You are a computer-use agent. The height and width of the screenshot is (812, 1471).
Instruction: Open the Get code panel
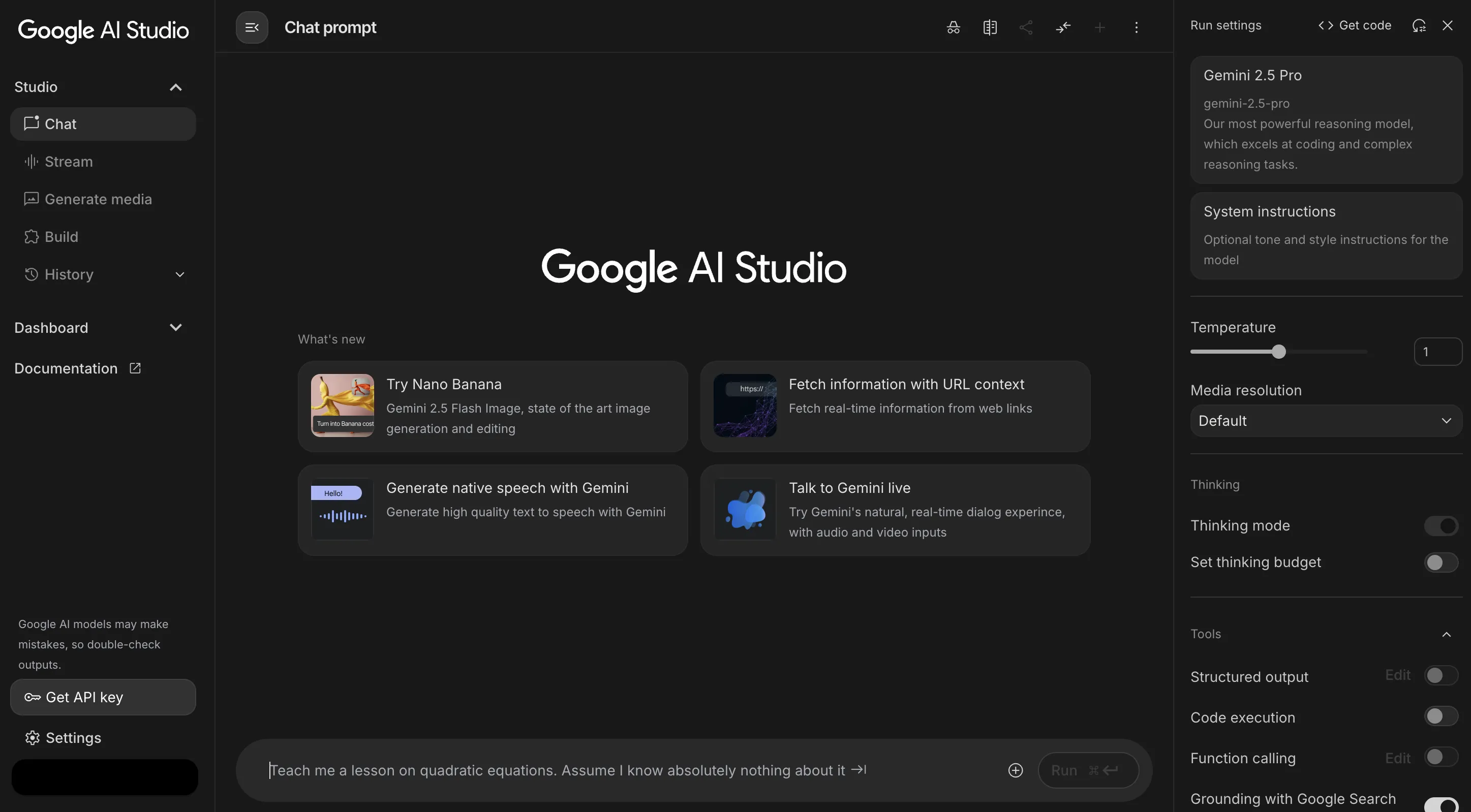click(x=1355, y=25)
